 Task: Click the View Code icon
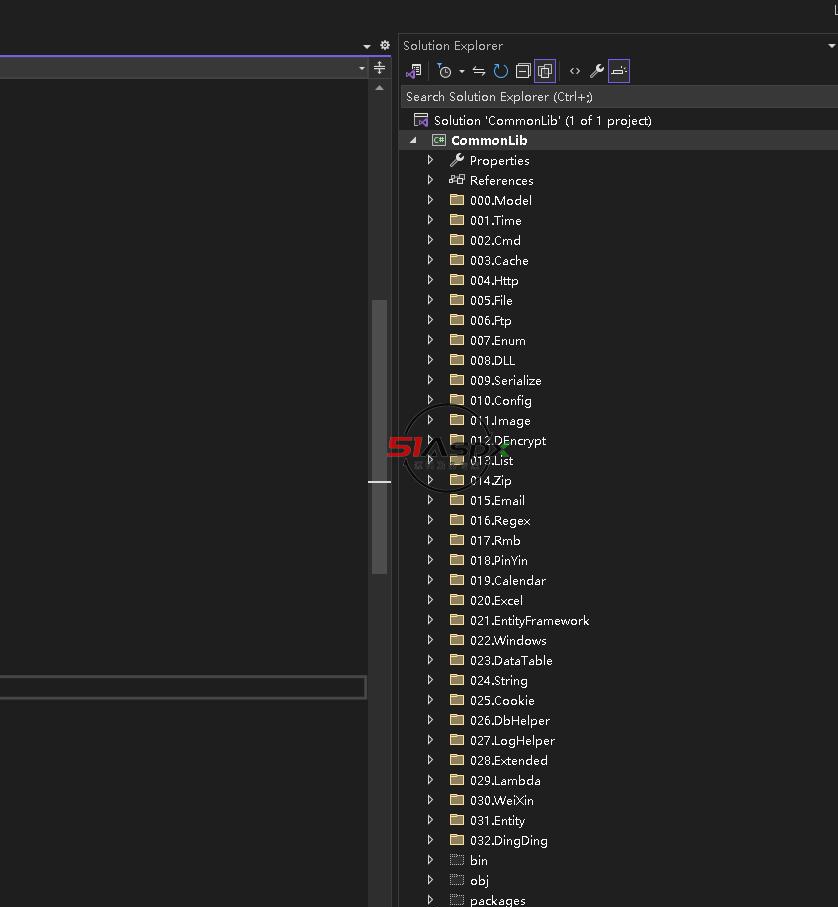(575, 71)
